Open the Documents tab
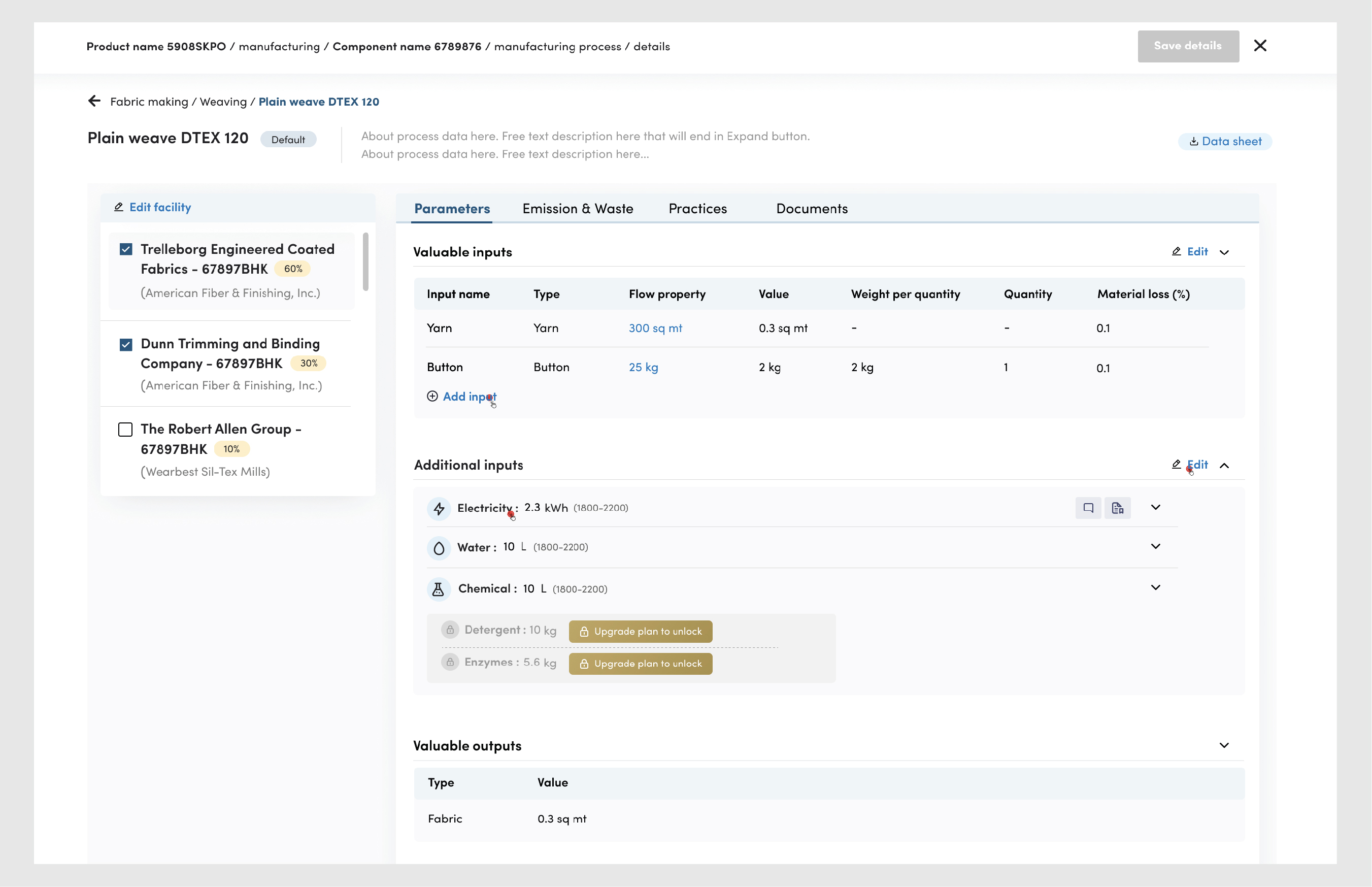This screenshot has width=1372, height=887. click(811, 209)
